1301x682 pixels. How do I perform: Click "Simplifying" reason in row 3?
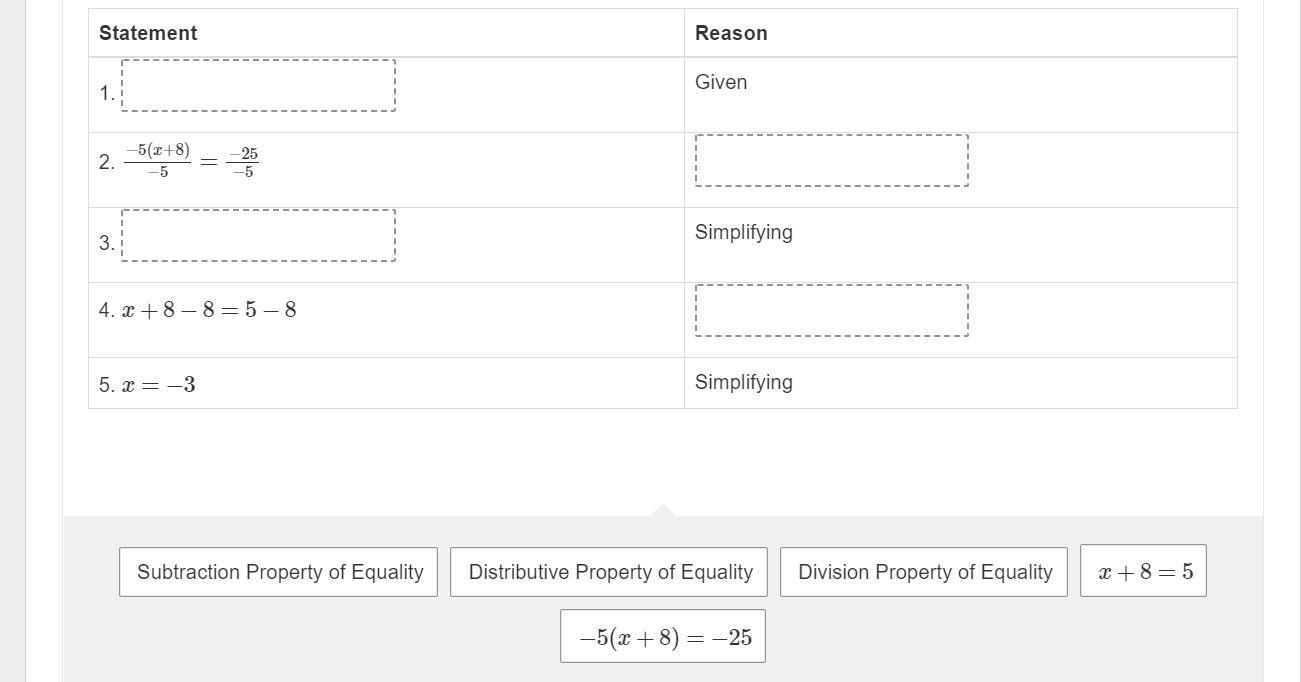click(743, 232)
